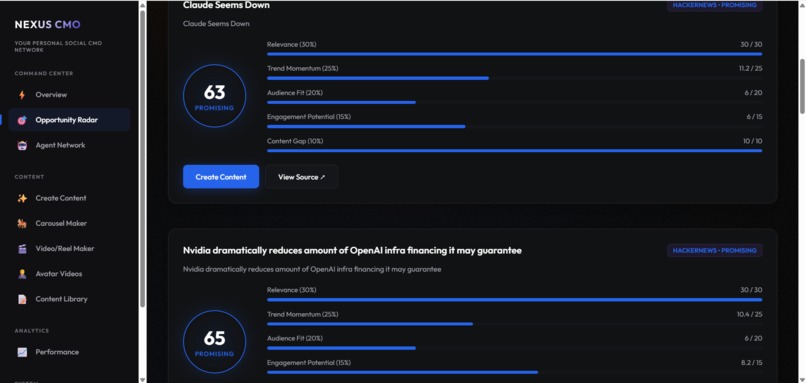Click the Agent Network robot icon
This screenshot has width=806, height=383.
(x=22, y=145)
